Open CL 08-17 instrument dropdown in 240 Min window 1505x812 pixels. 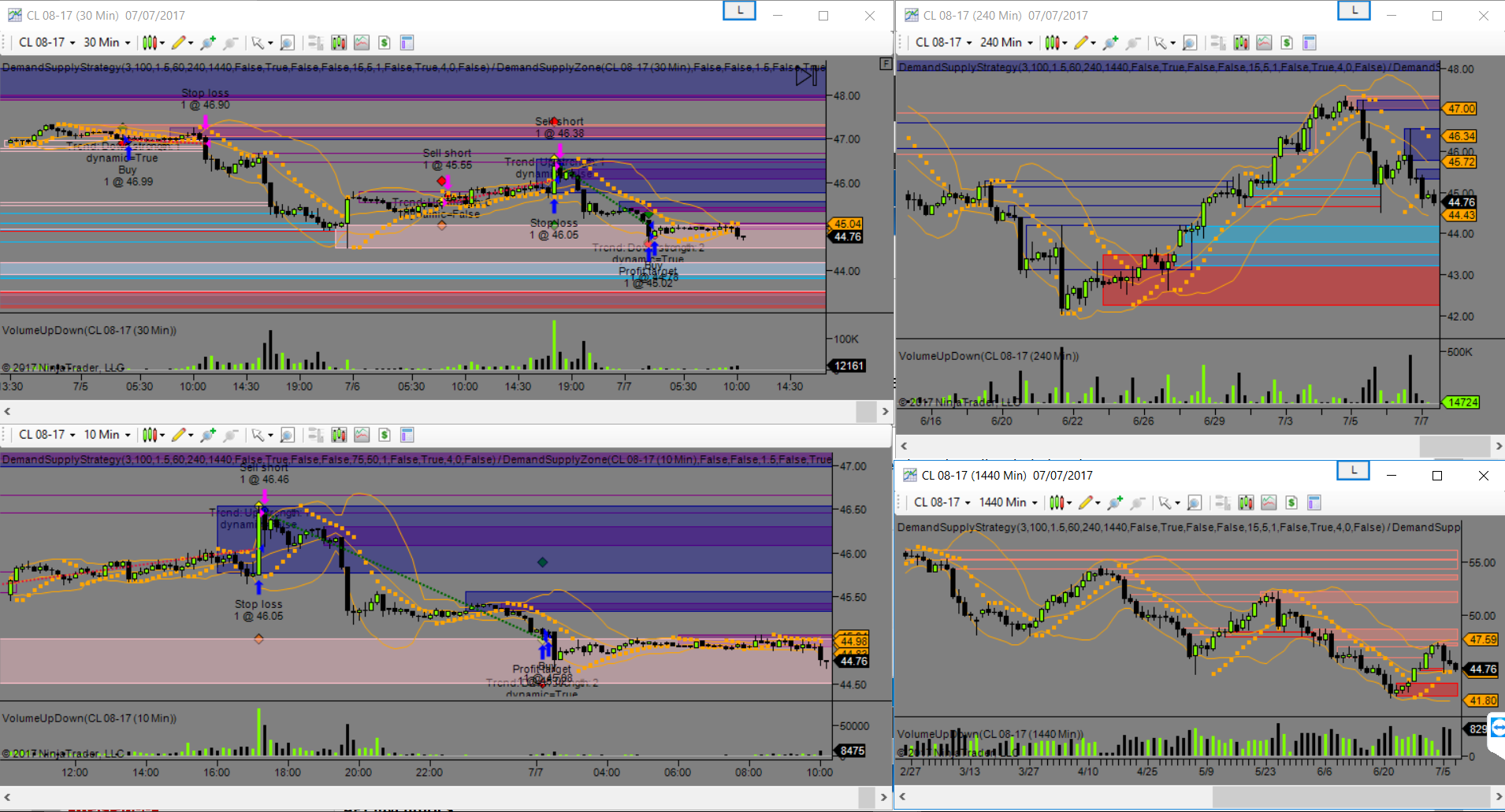(x=943, y=43)
